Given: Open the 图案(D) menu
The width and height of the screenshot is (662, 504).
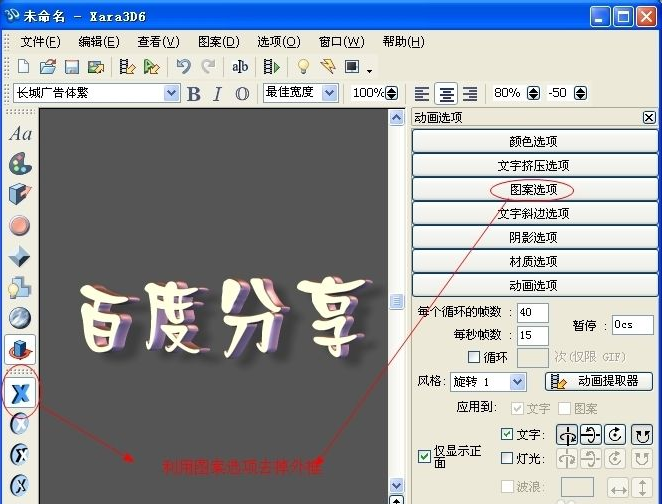Looking at the screenshot, I should tap(219, 41).
